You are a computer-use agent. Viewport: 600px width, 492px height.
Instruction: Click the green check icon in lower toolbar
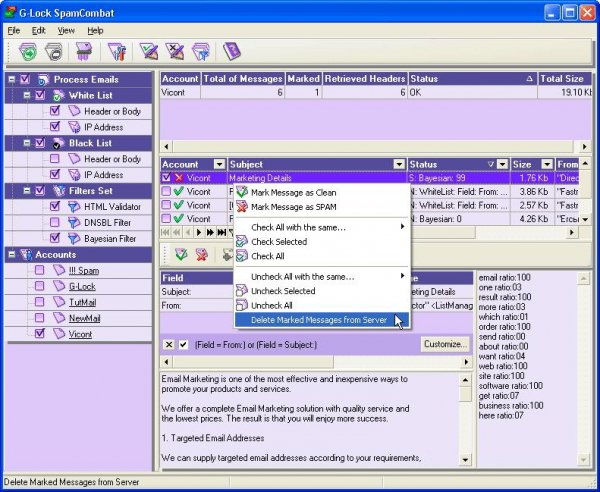click(181, 254)
